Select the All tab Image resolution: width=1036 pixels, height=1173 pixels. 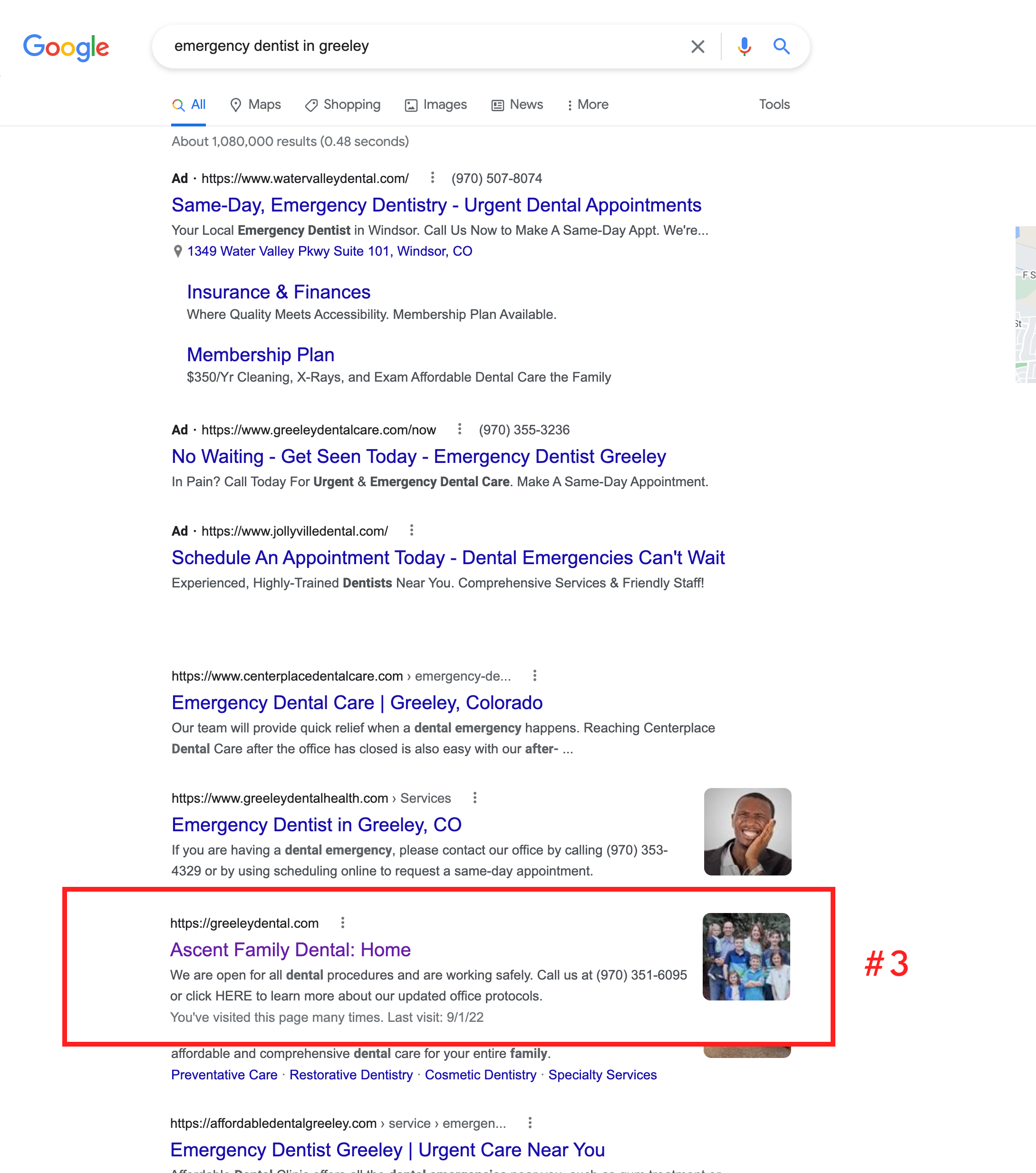[x=189, y=105]
